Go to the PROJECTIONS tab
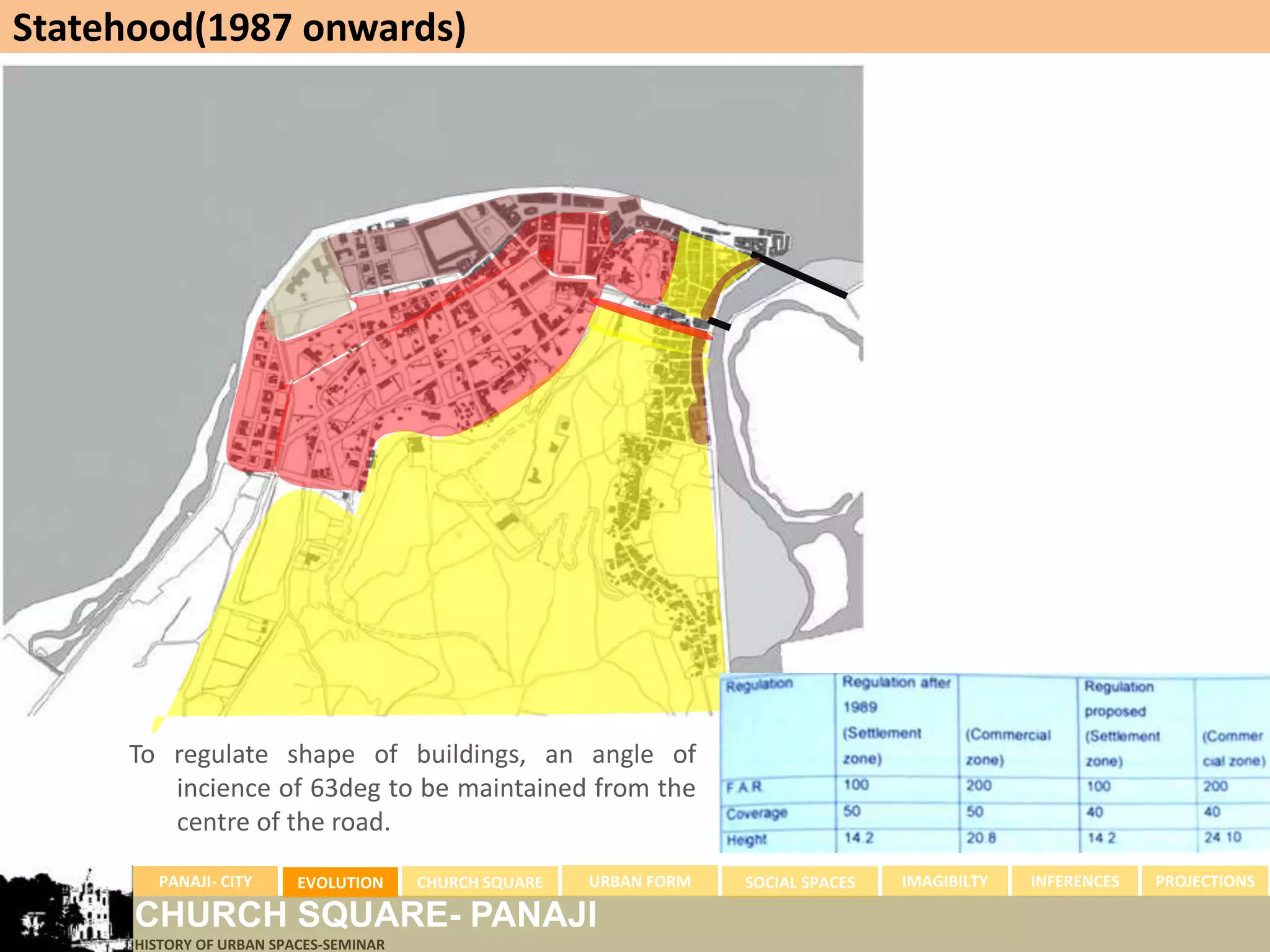1270x952 pixels. (x=1204, y=881)
